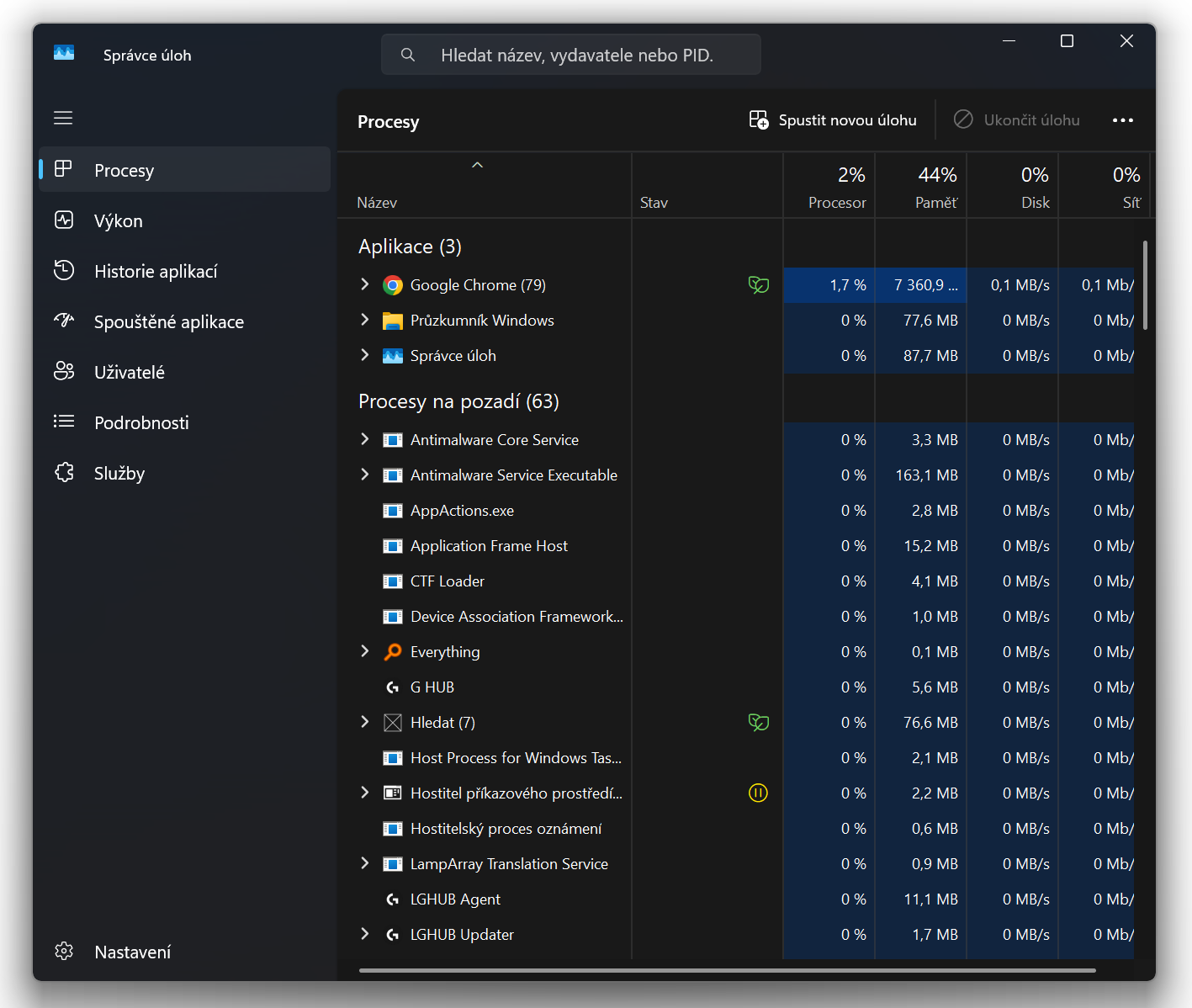Expand the Hledat (7) process group
The image size is (1192, 1008).
click(x=364, y=722)
